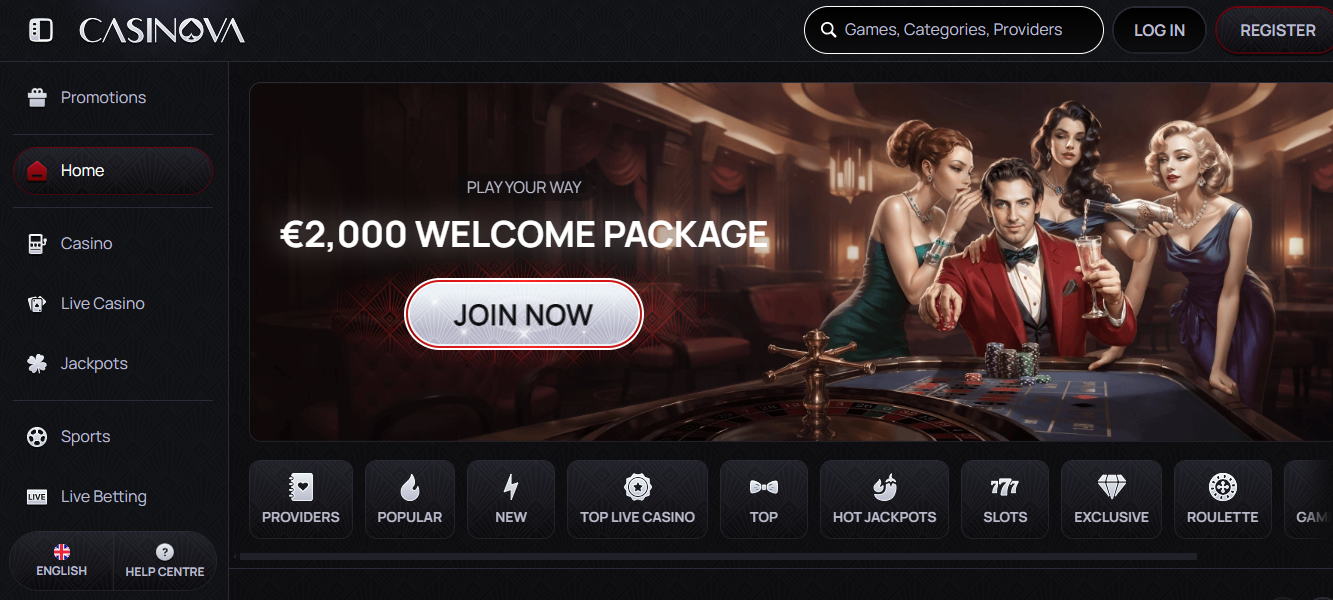Image resolution: width=1333 pixels, height=600 pixels.
Task: Open the Jackpots clover icon
Action: coord(37,363)
